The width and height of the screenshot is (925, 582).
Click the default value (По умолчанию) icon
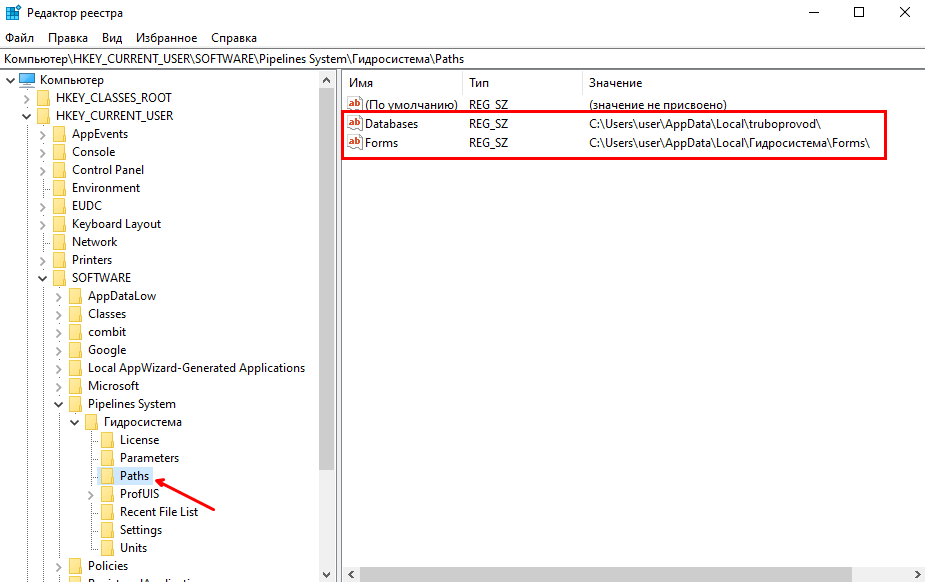pyautogui.click(x=354, y=105)
